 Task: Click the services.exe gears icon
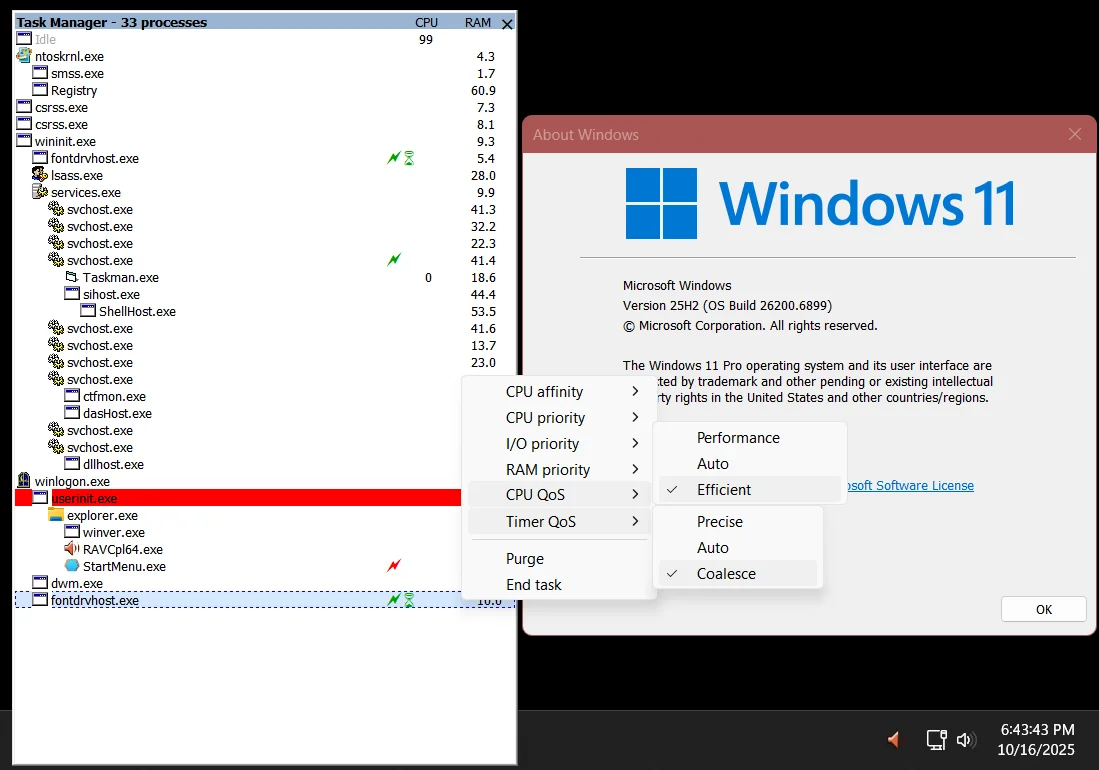[x=40, y=191]
